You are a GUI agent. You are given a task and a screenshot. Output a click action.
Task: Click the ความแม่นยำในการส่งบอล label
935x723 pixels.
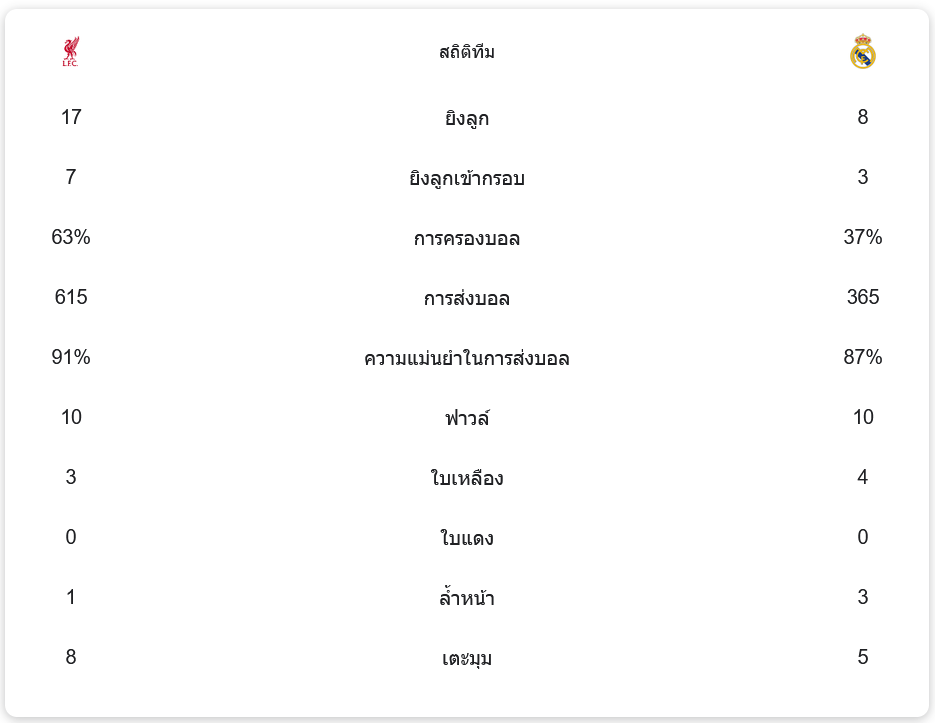tap(466, 359)
